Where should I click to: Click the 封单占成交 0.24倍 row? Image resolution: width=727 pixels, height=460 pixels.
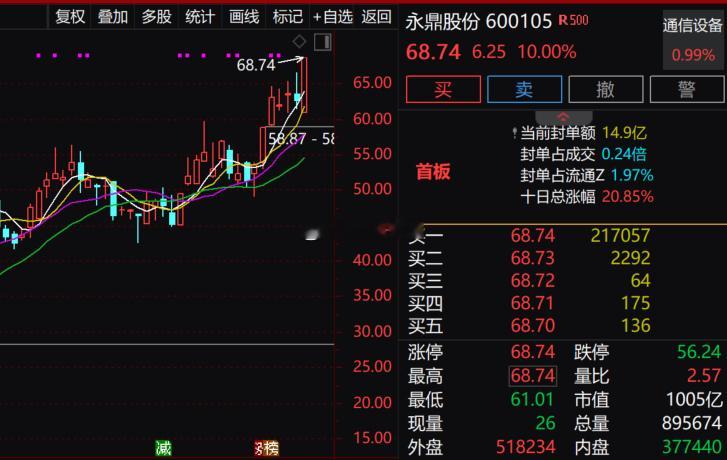(x=583, y=154)
